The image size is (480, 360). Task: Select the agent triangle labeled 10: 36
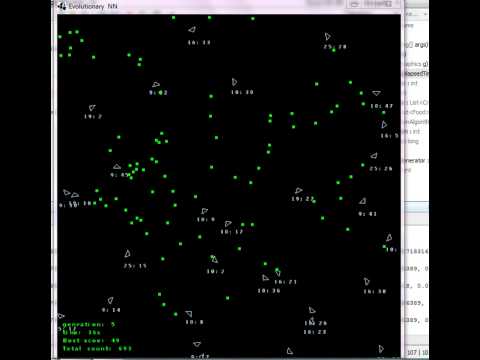[x=265, y=278]
